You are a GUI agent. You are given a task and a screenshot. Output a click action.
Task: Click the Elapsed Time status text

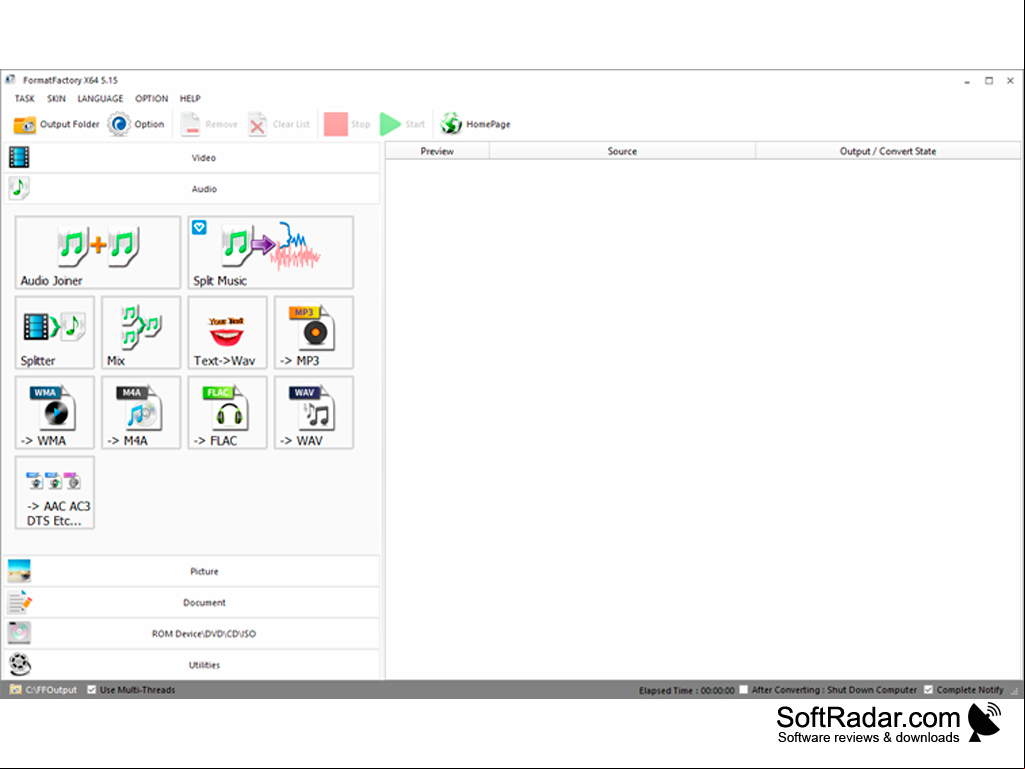pos(686,691)
